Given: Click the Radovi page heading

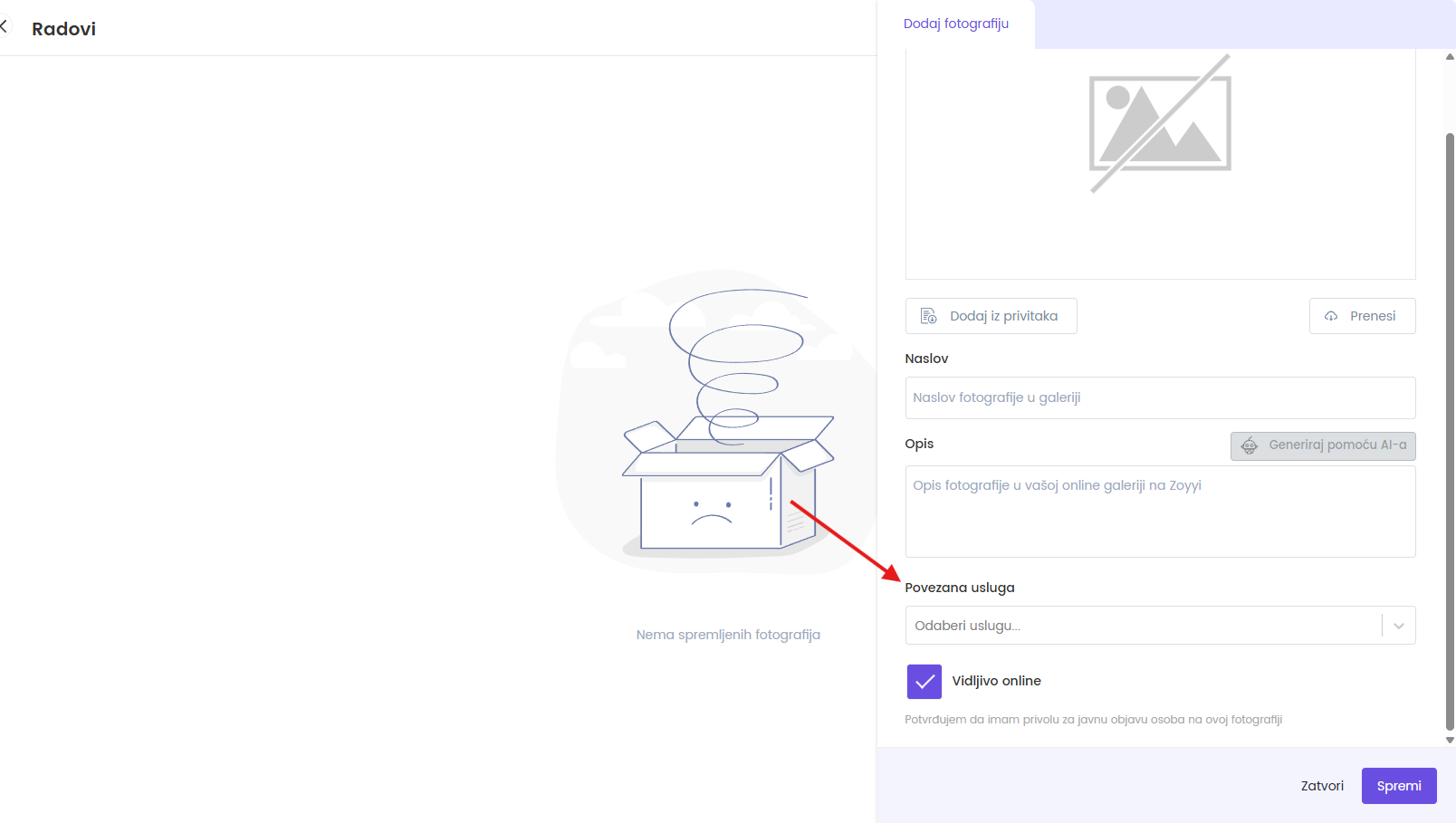Looking at the screenshot, I should tap(63, 29).
